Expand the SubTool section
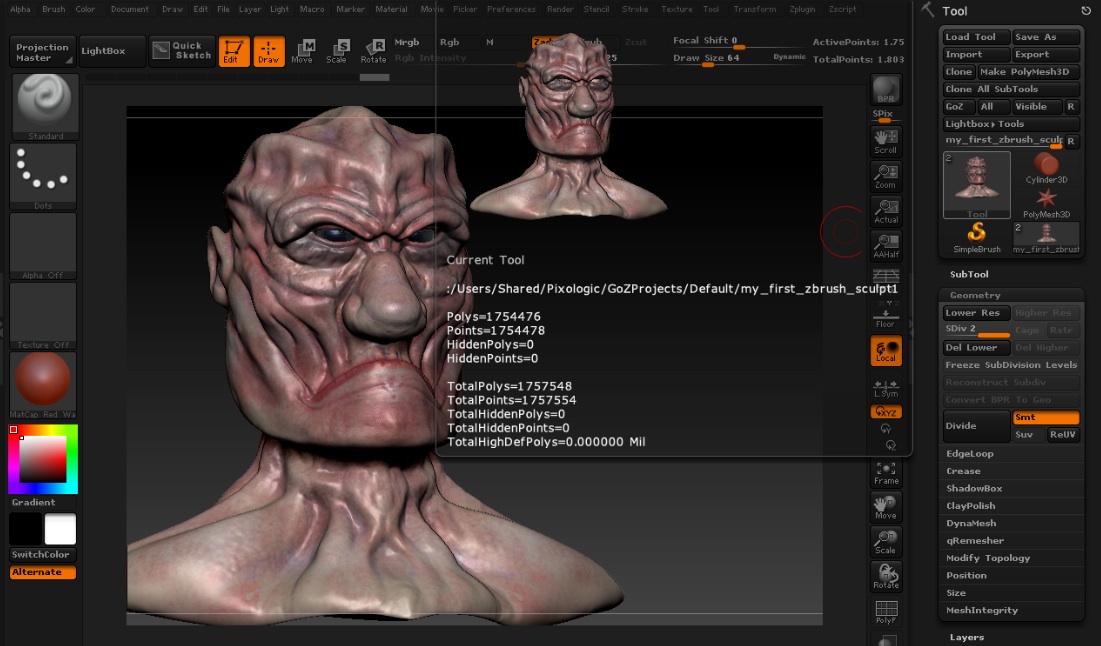1101x646 pixels. (x=969, y=275)
